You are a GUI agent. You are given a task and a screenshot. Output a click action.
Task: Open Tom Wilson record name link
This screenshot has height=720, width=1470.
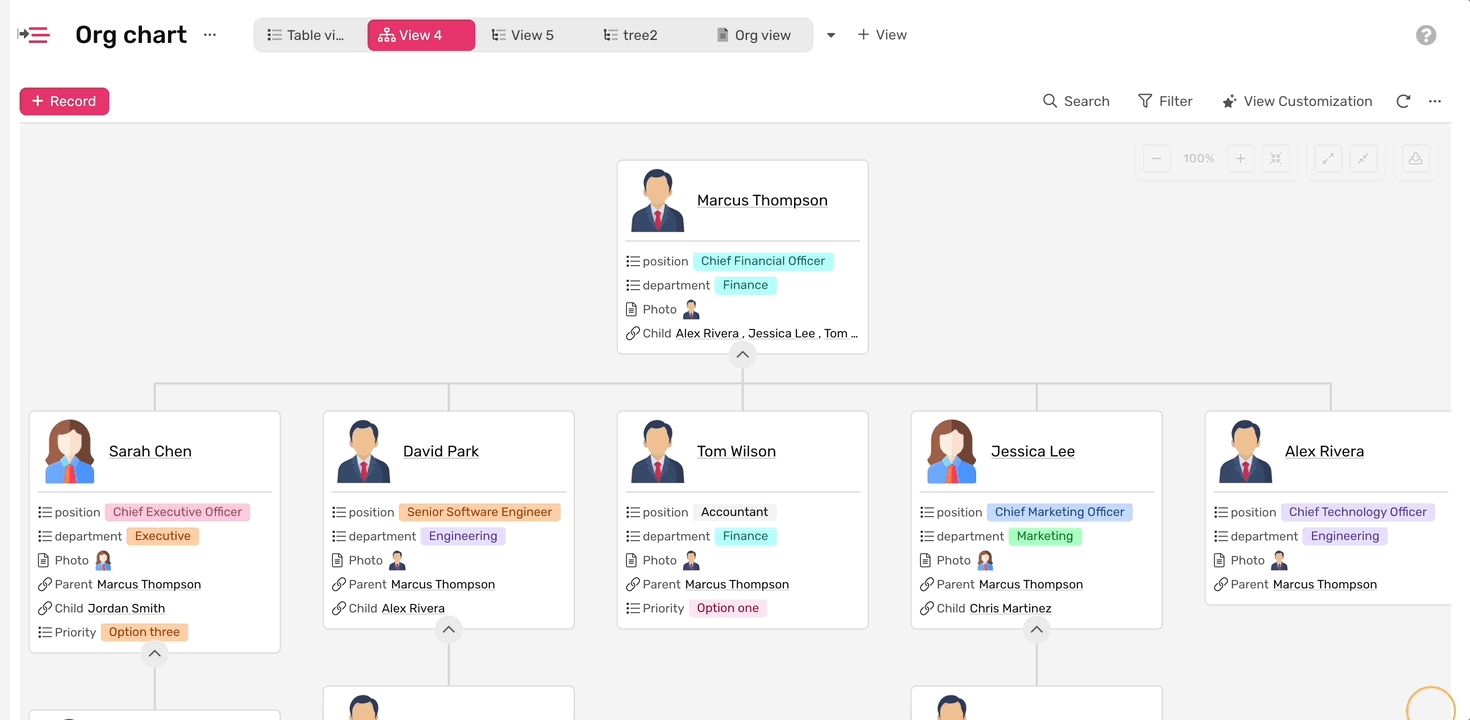[x=736, y=451]
